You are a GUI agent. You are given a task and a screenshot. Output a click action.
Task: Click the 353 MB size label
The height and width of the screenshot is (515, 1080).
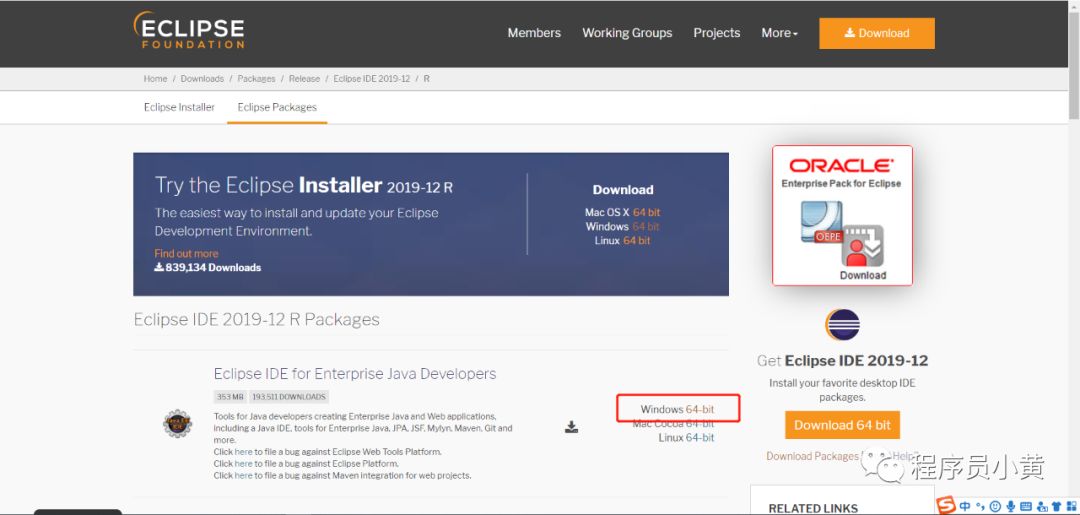(230, 397)
